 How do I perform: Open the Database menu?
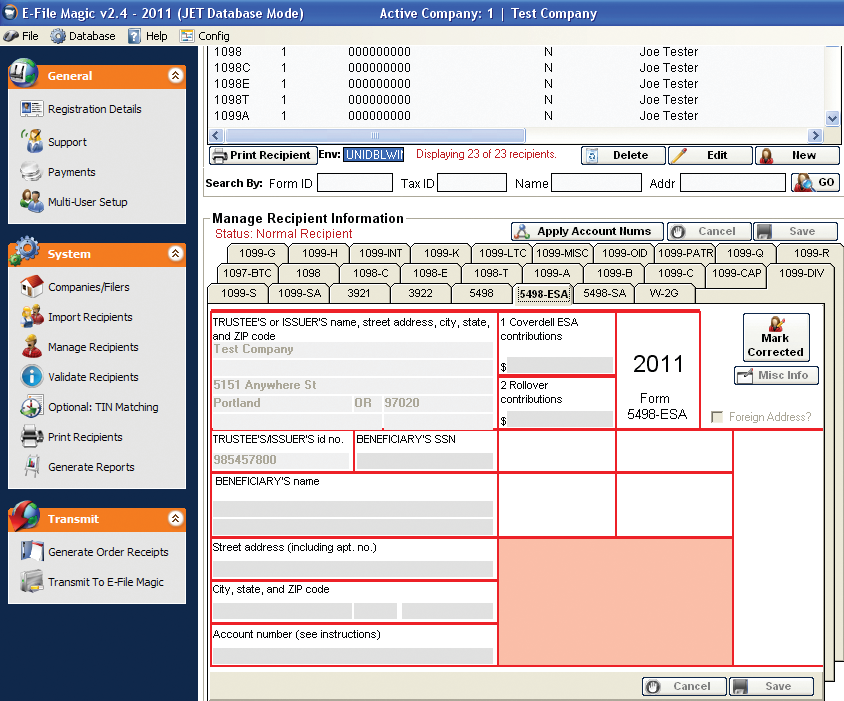(83, 36)
